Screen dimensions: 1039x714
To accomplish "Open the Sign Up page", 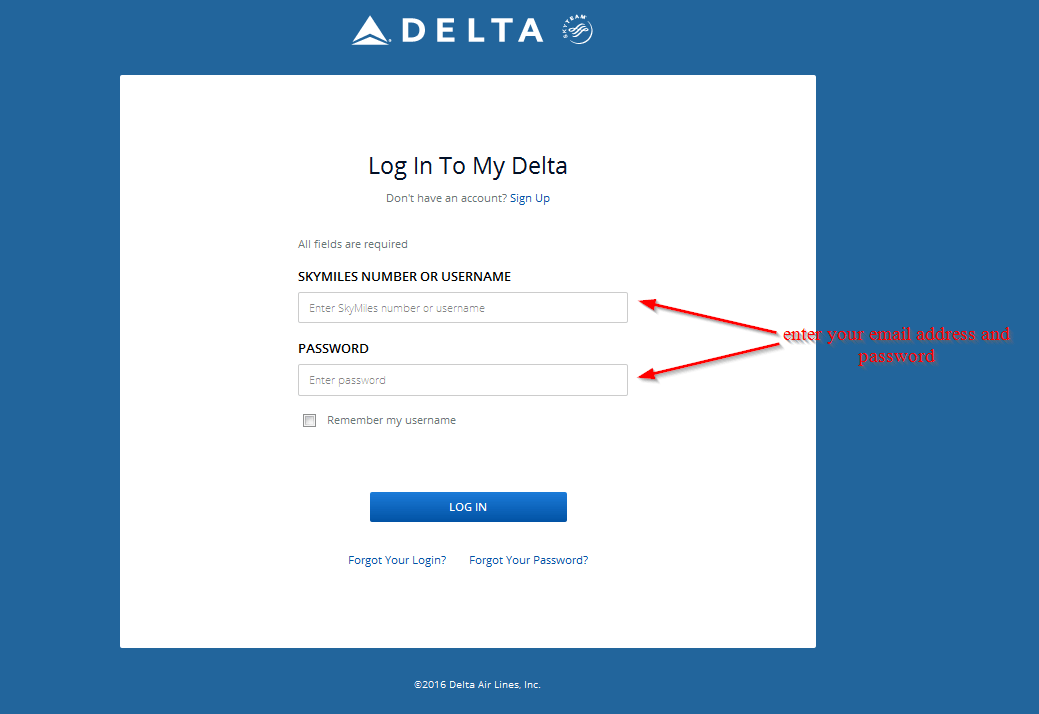I will coord(530,197).
